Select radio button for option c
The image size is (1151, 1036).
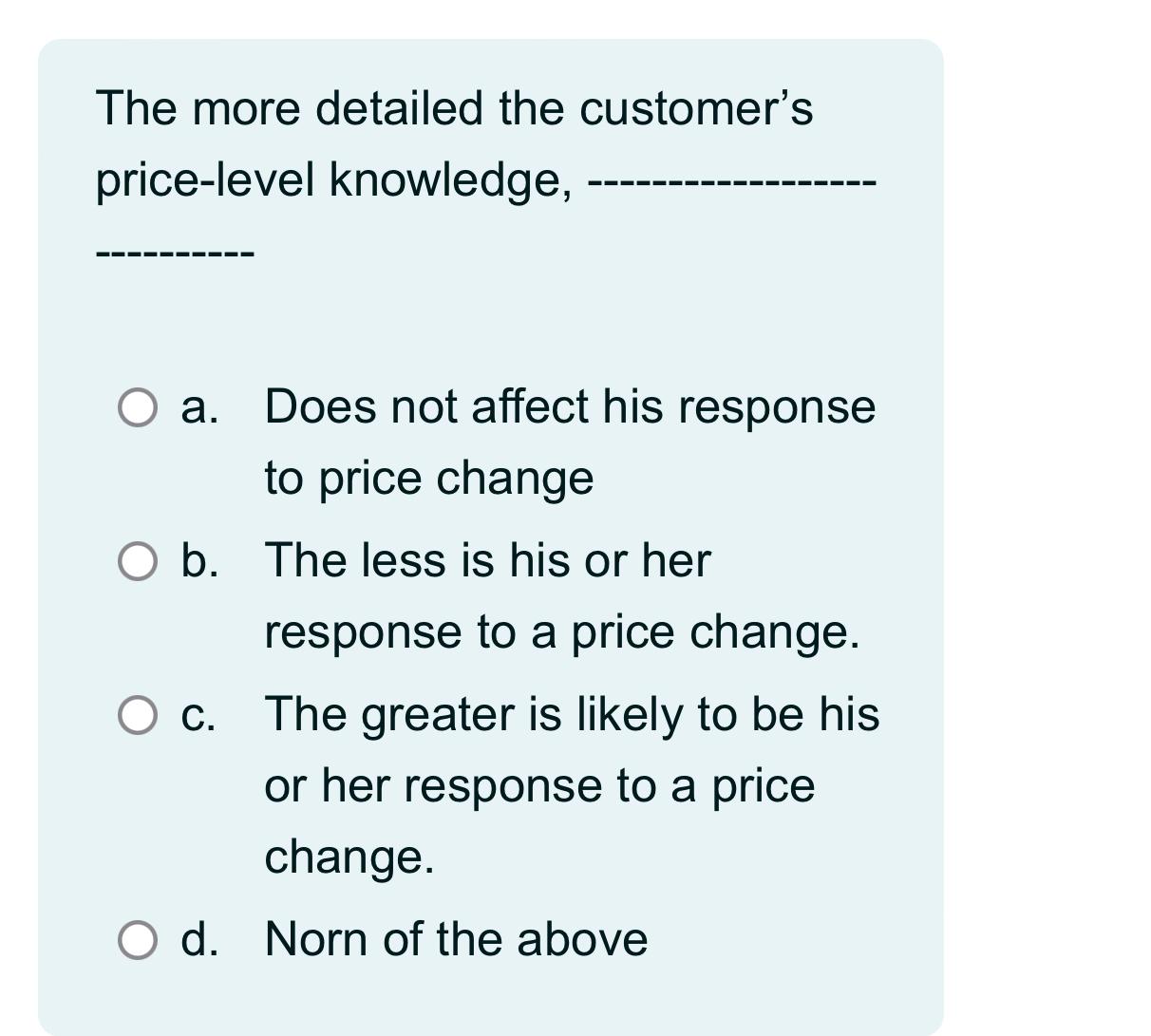point(138,712)
